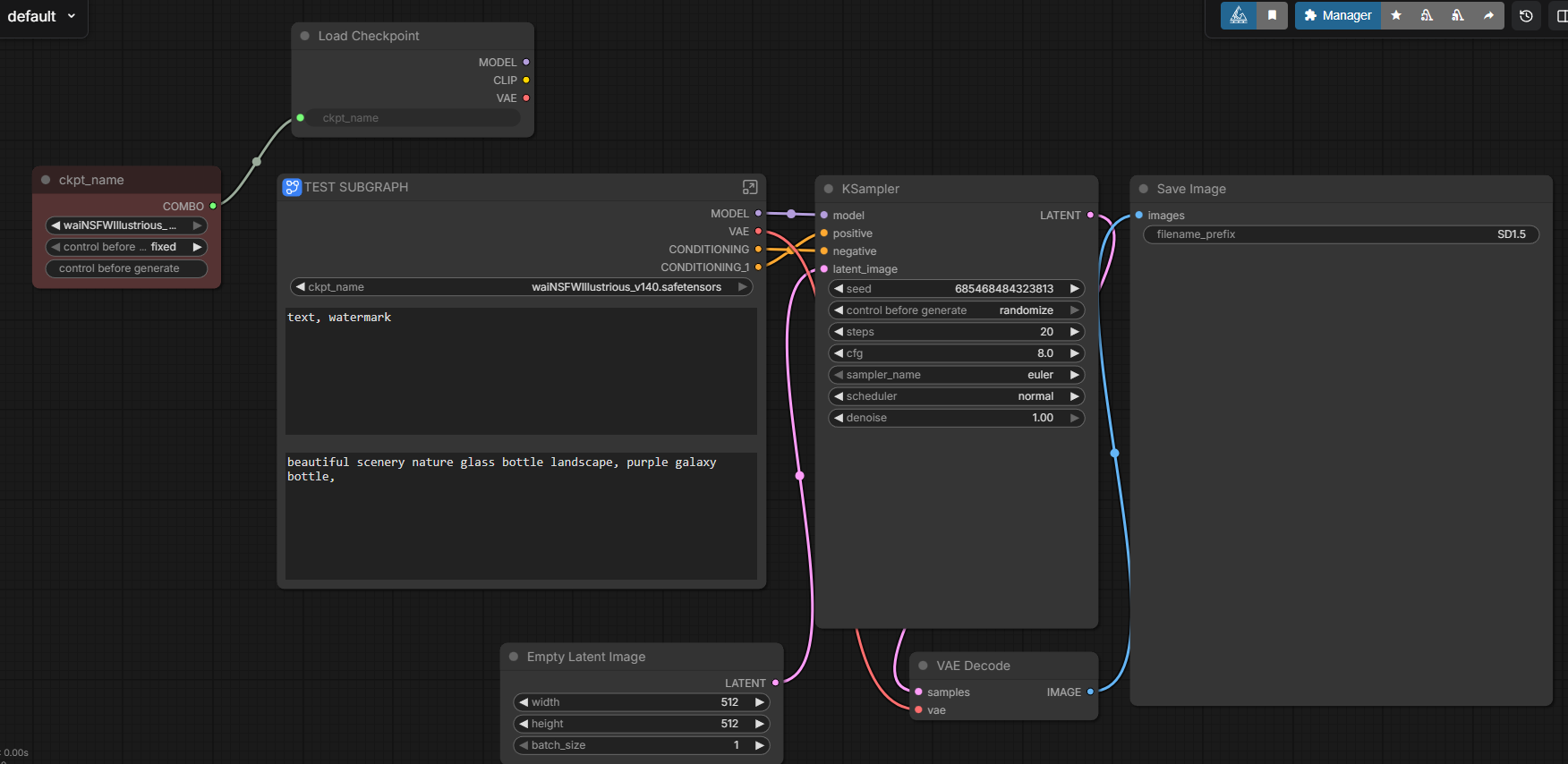This screenshot has width=1568, height=764.
Task: Collapse the Empty Latent Image node
Action: [514, 657]
